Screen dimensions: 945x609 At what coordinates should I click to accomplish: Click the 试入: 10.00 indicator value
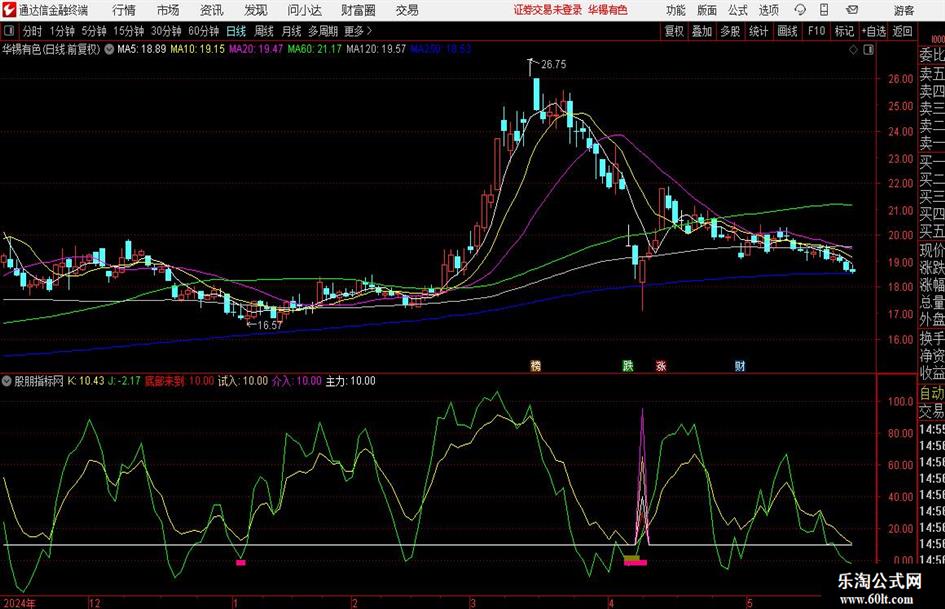pyautogui.click(x=243, y=381)
